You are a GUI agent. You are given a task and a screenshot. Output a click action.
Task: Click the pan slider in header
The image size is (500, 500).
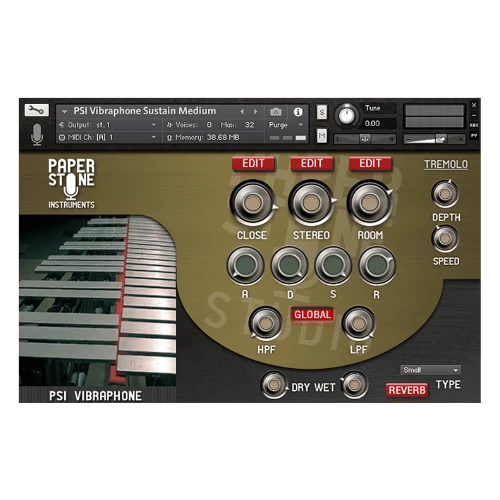[365, 139]
